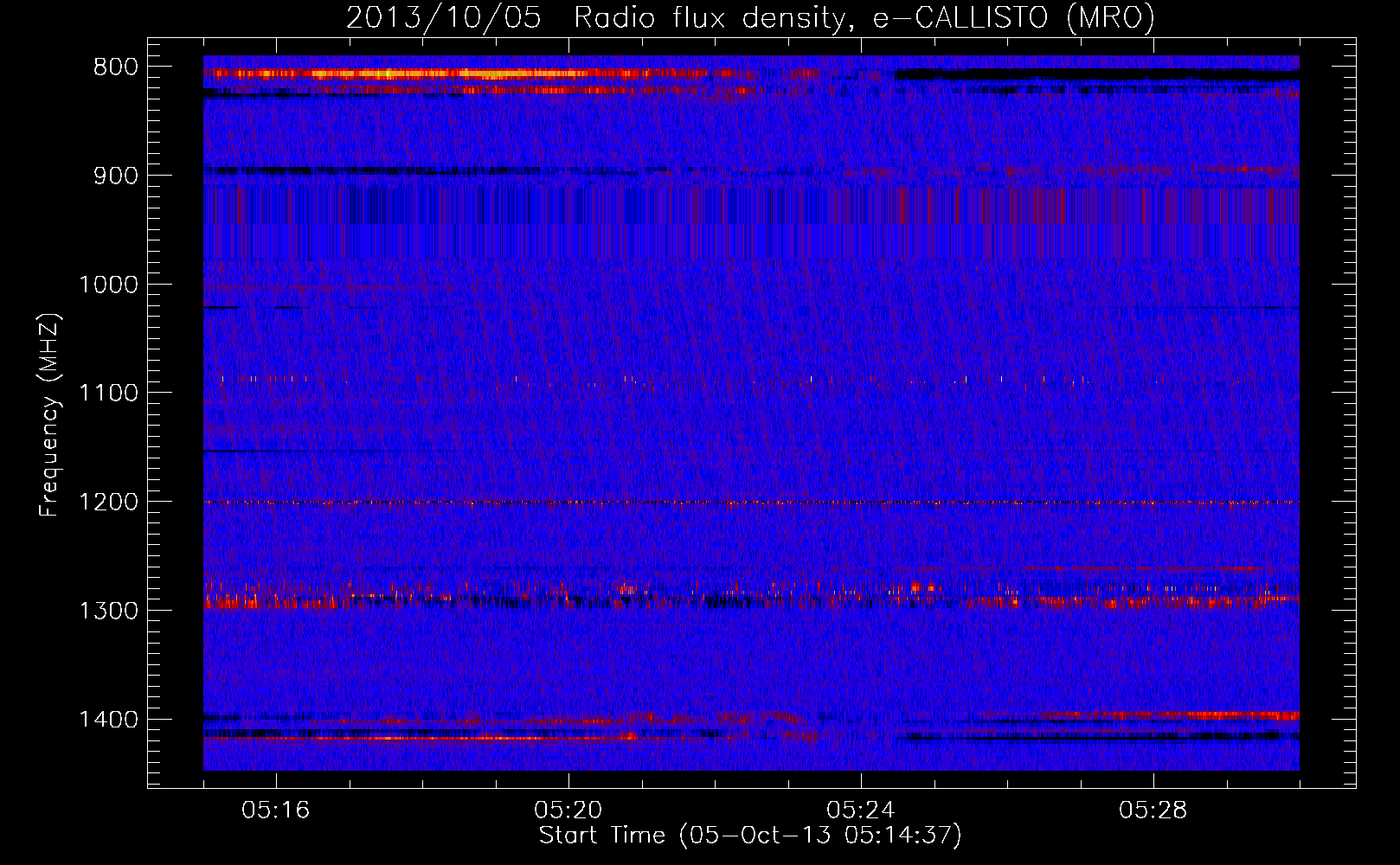1400x865 pixels.
Task: Click the 05:16 time axis label
Action: (276, 811)
